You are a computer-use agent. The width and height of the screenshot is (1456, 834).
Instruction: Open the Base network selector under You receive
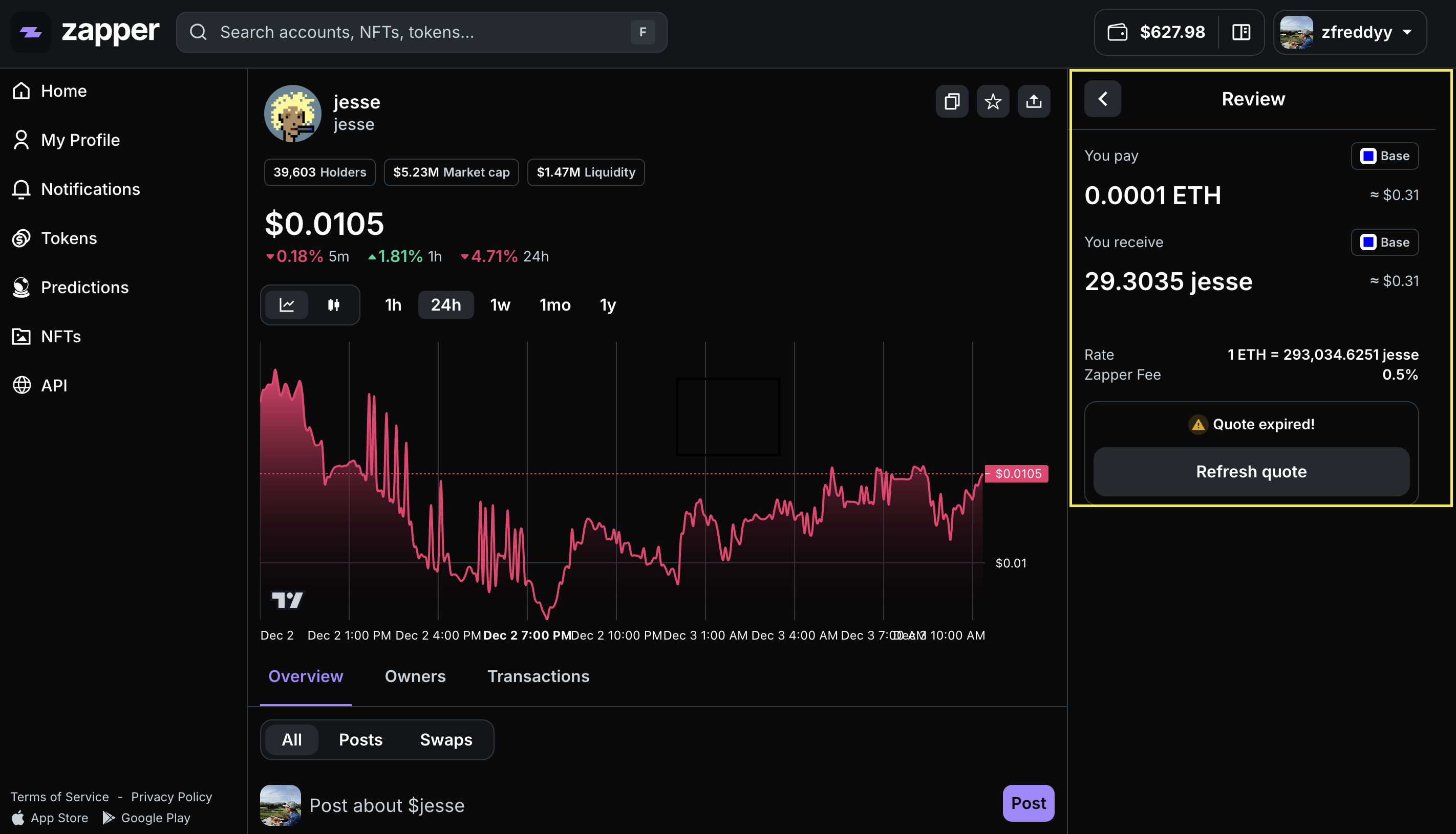click(x=1384, y=243)
